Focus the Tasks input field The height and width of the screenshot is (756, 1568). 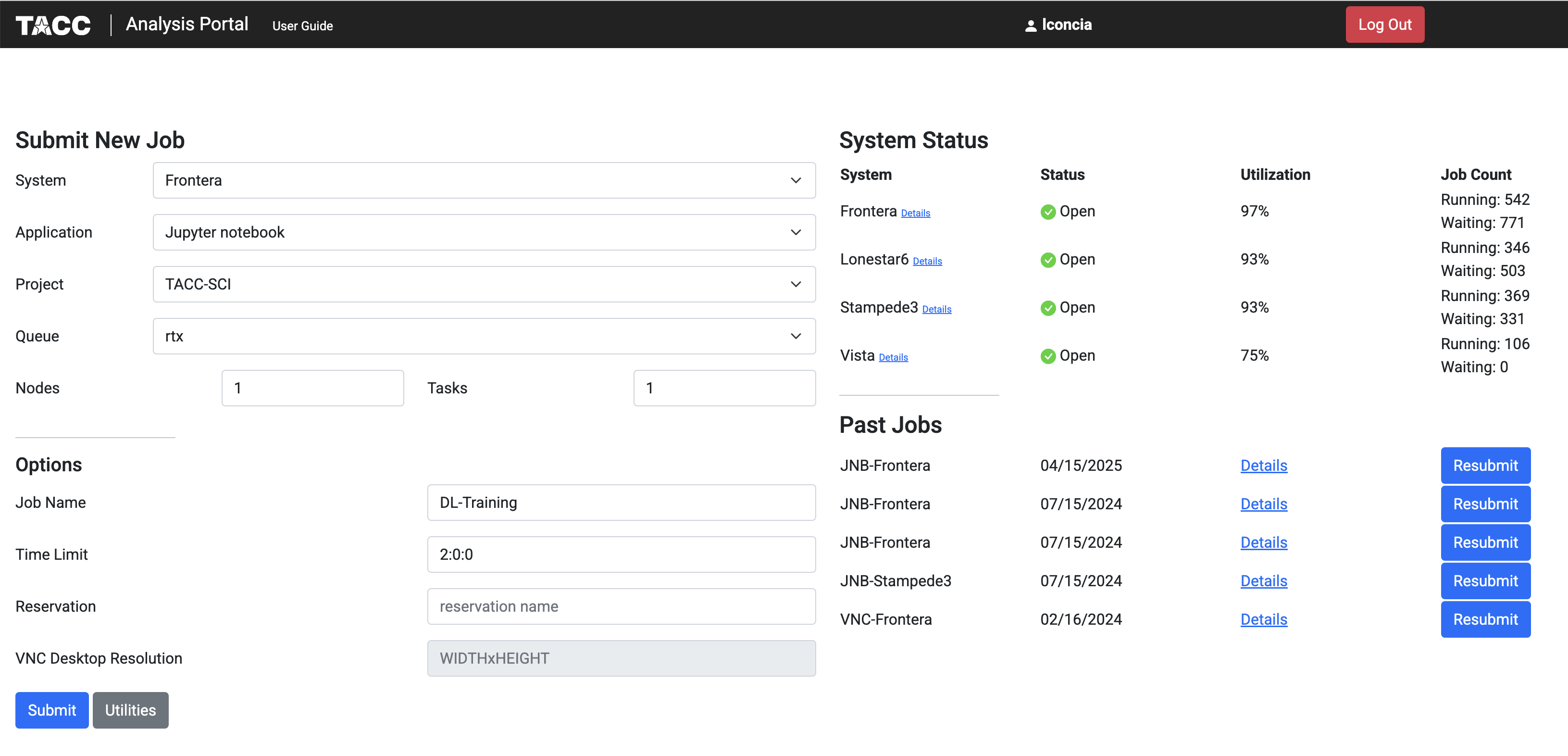(724, 388)
